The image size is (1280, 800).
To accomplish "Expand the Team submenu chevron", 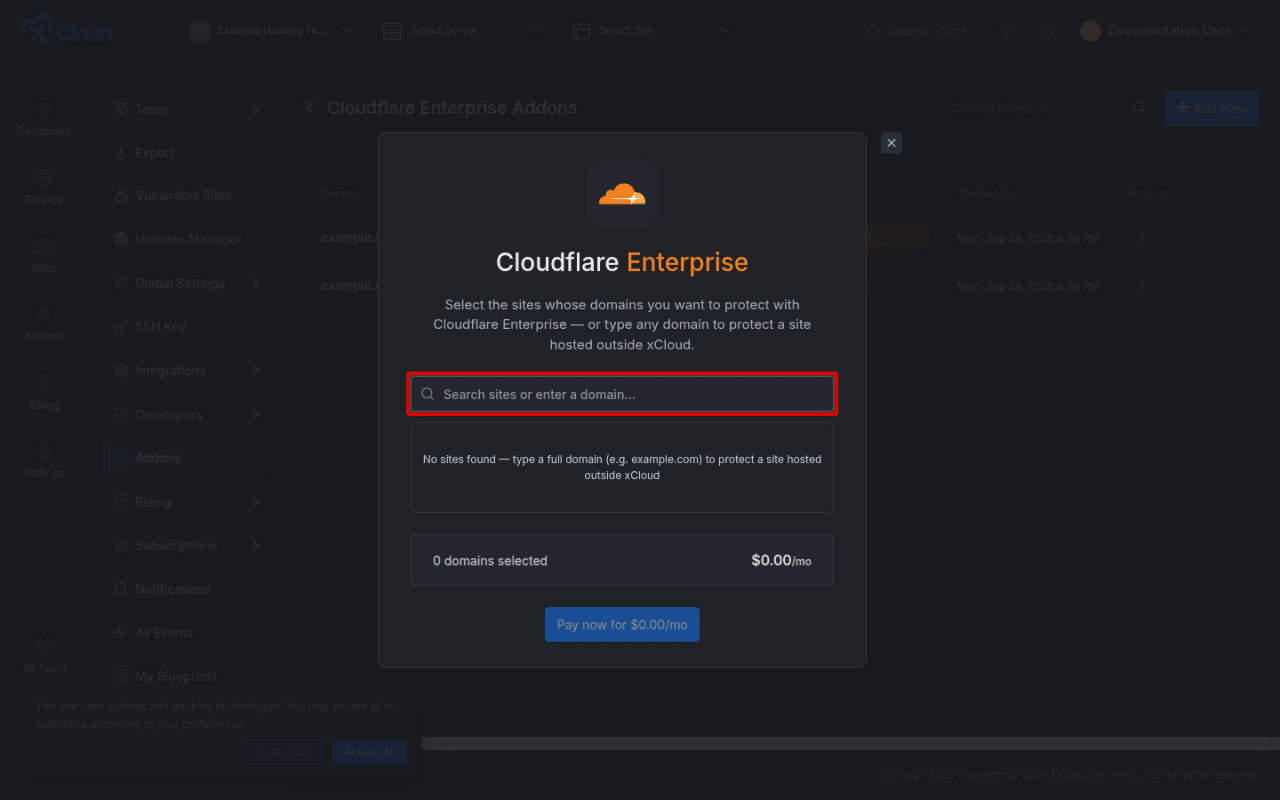I will point(256,109).
